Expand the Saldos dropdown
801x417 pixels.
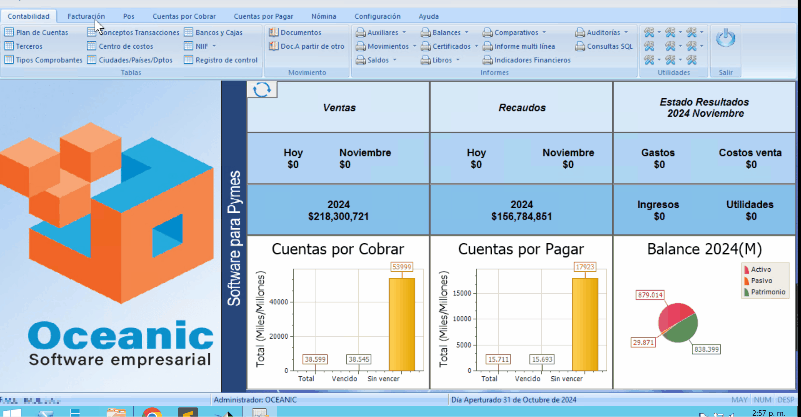tap(394, 60)
